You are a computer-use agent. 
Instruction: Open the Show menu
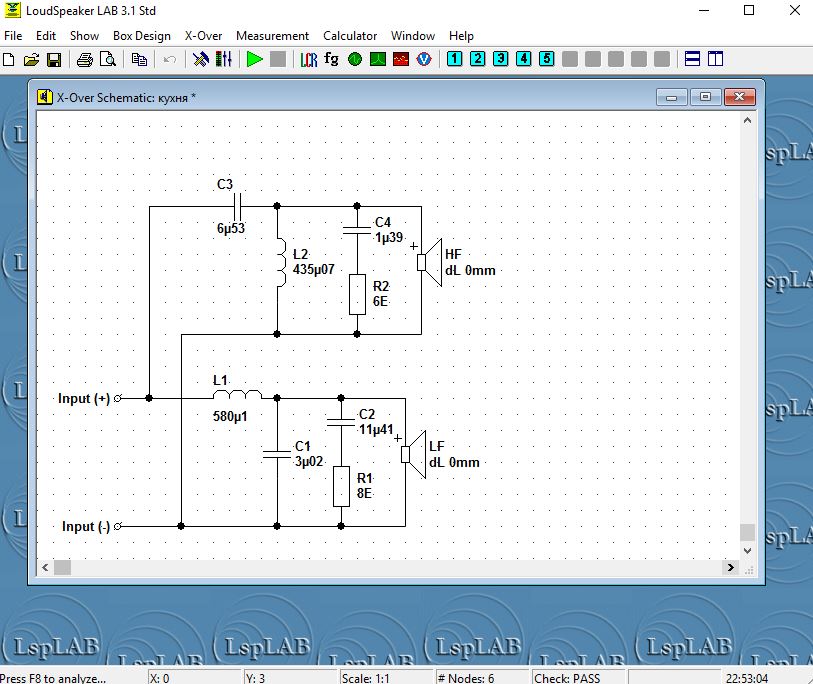85,36
